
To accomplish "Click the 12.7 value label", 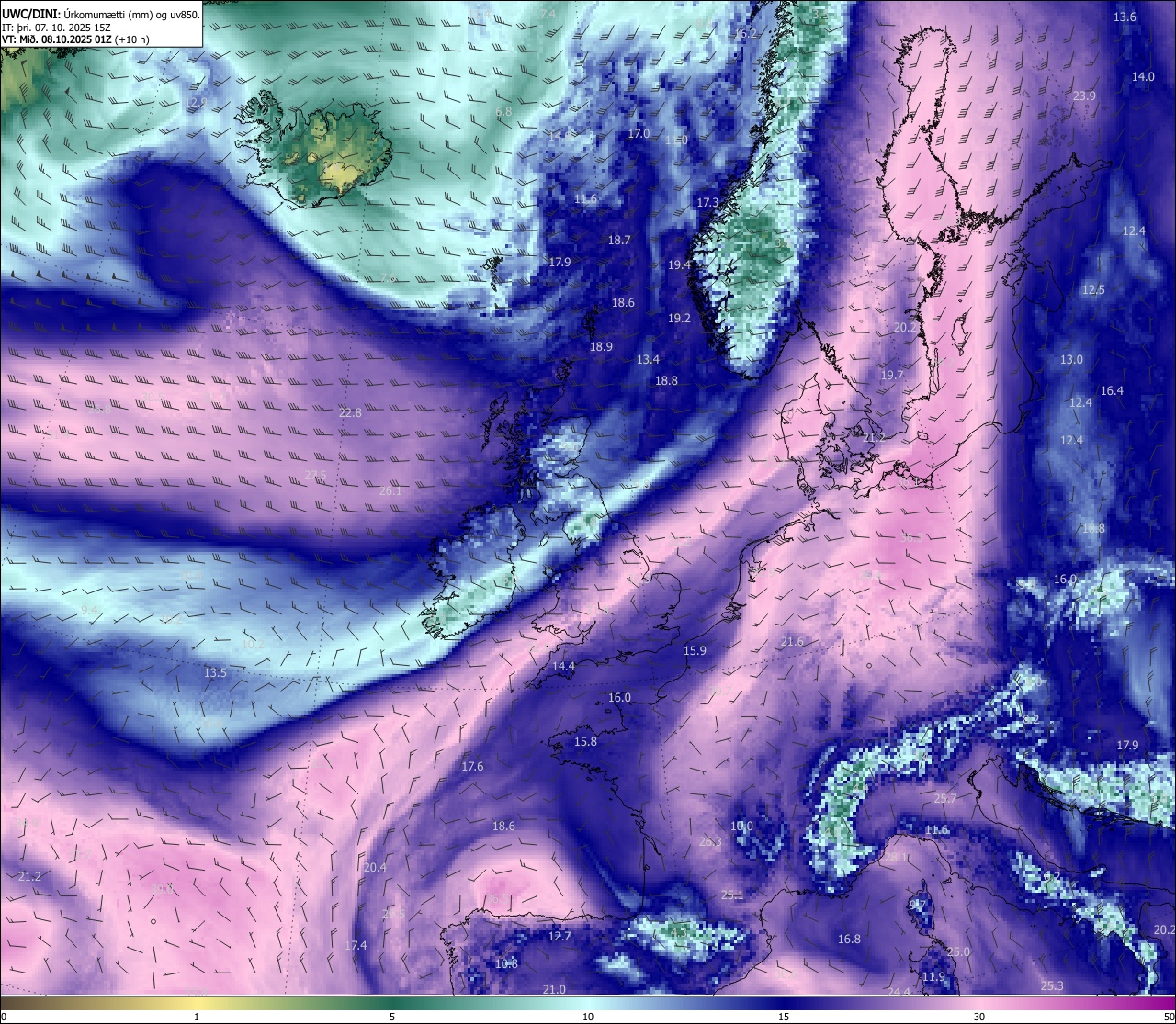I will 560,936.
